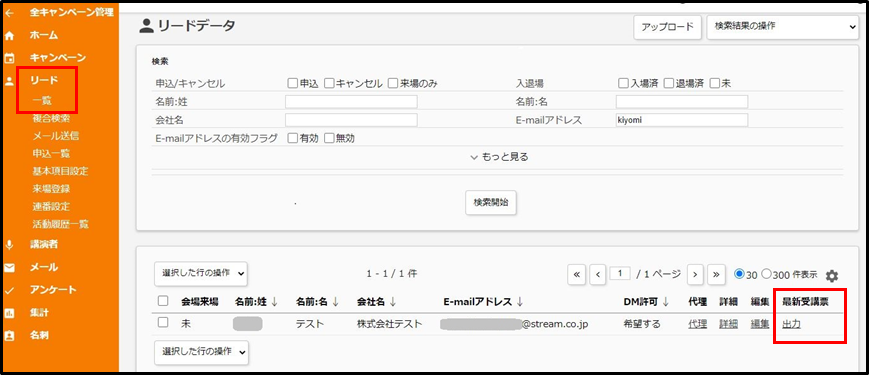Open the upper 選択した行の操作 dropdown
This screenshot has height=375, width=869.
coord(201,274)
